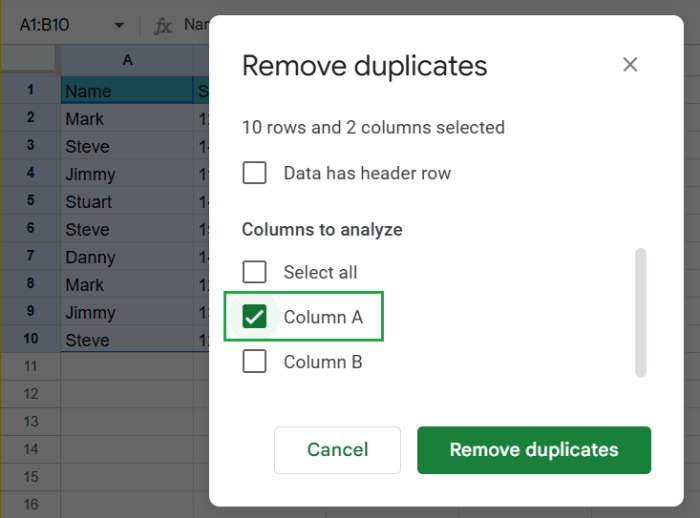The width and height of the screenshot is (700, 518).
Task: Click row header 7
Action: (30, 256)
